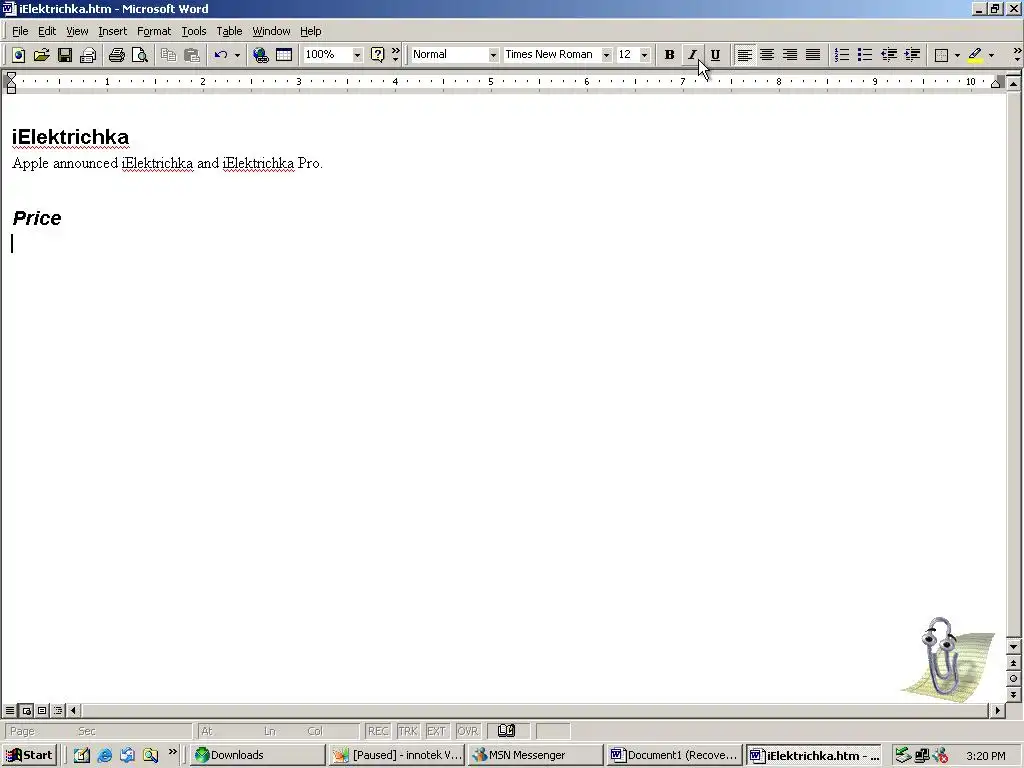The height and width of the screenshot is (768, 1024).
Task: Justify the text alignment
Action: coord(813,55)
